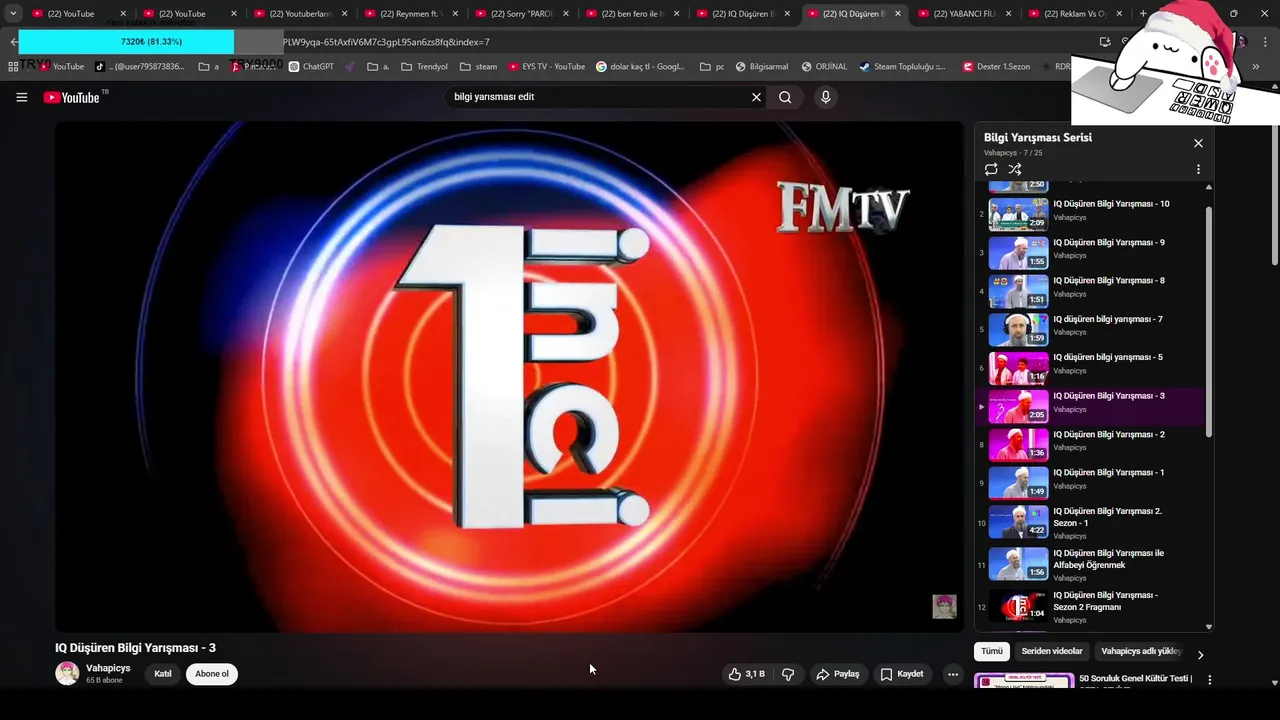
Task: Select the Tümü filter chip
Action: pyautogui.click(x=991, y=651)
